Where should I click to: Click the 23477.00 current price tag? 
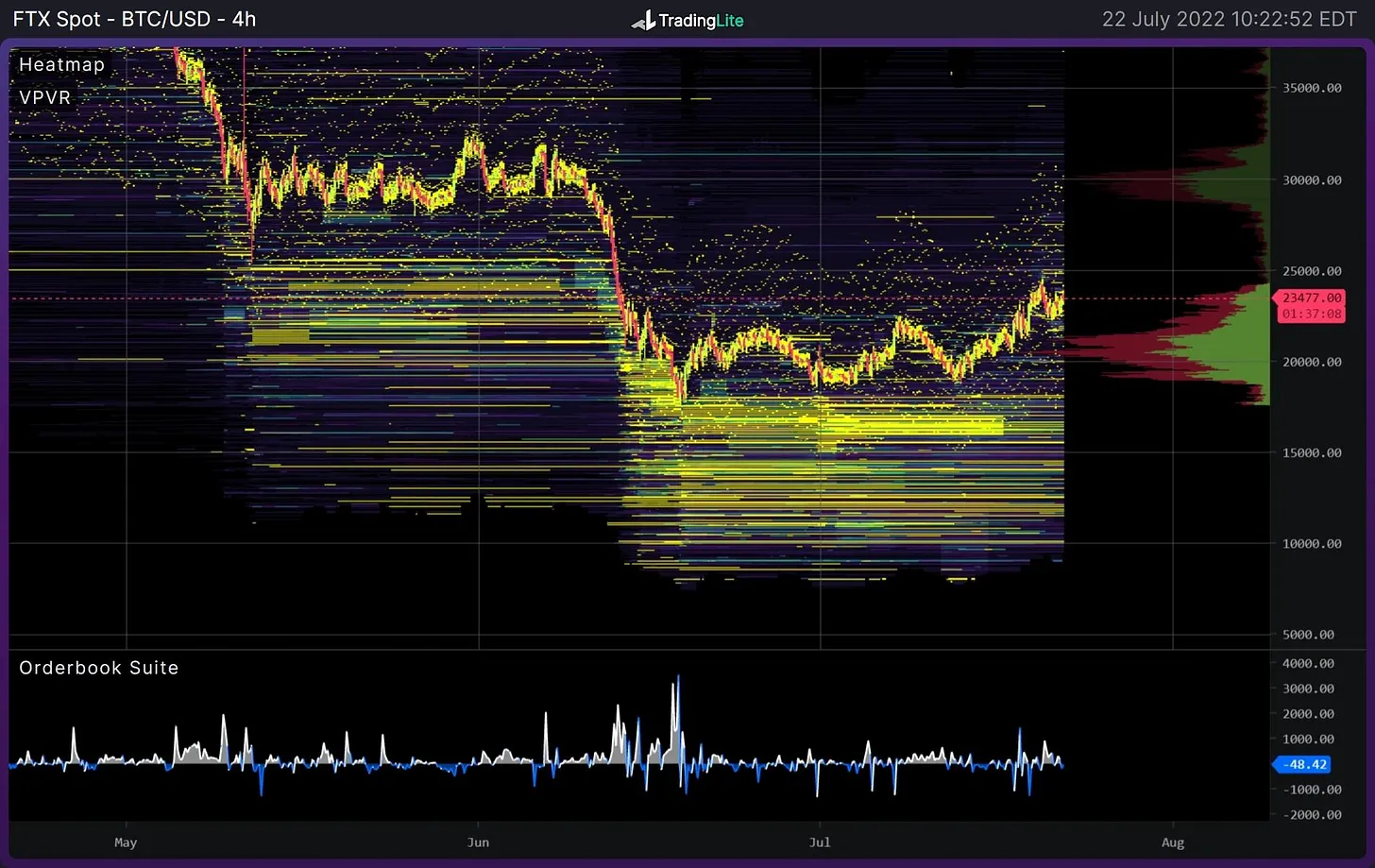pyautogui.click(x=1312, y=298)
